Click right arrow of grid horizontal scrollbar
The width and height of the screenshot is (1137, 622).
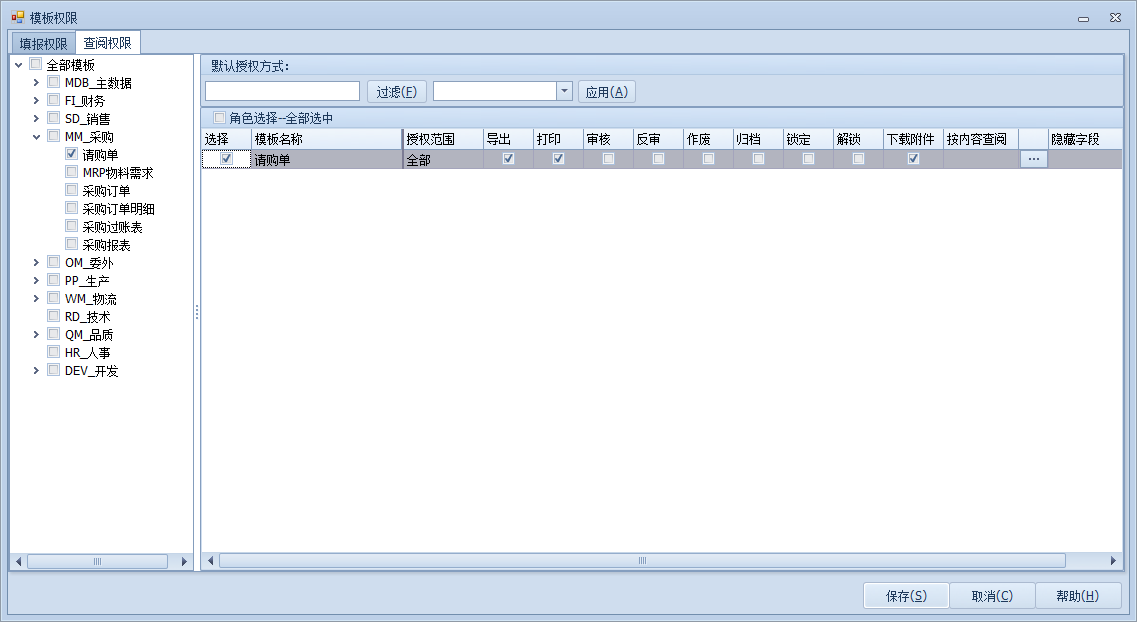tap(1113, 561)
